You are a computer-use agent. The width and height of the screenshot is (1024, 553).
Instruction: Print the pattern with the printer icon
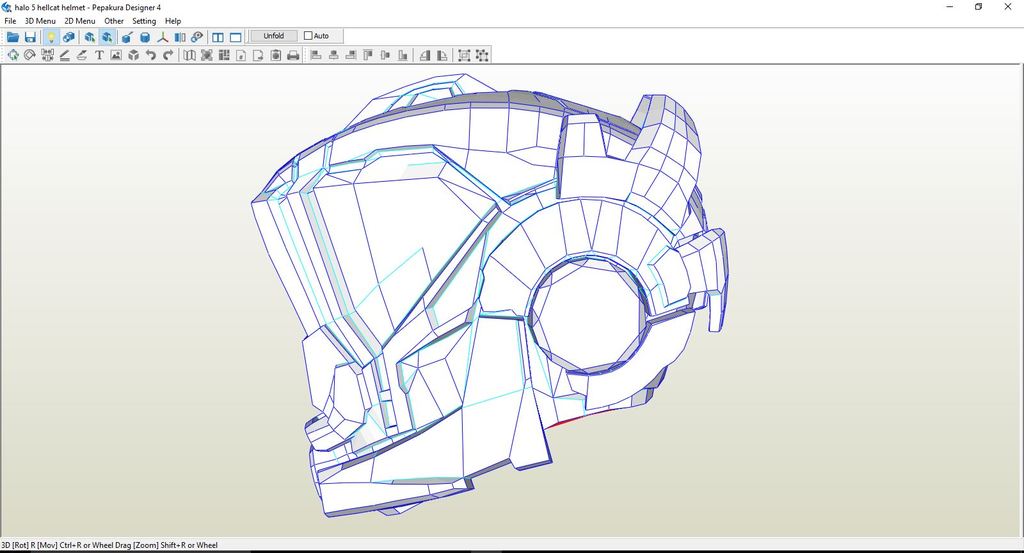point(293,55)
